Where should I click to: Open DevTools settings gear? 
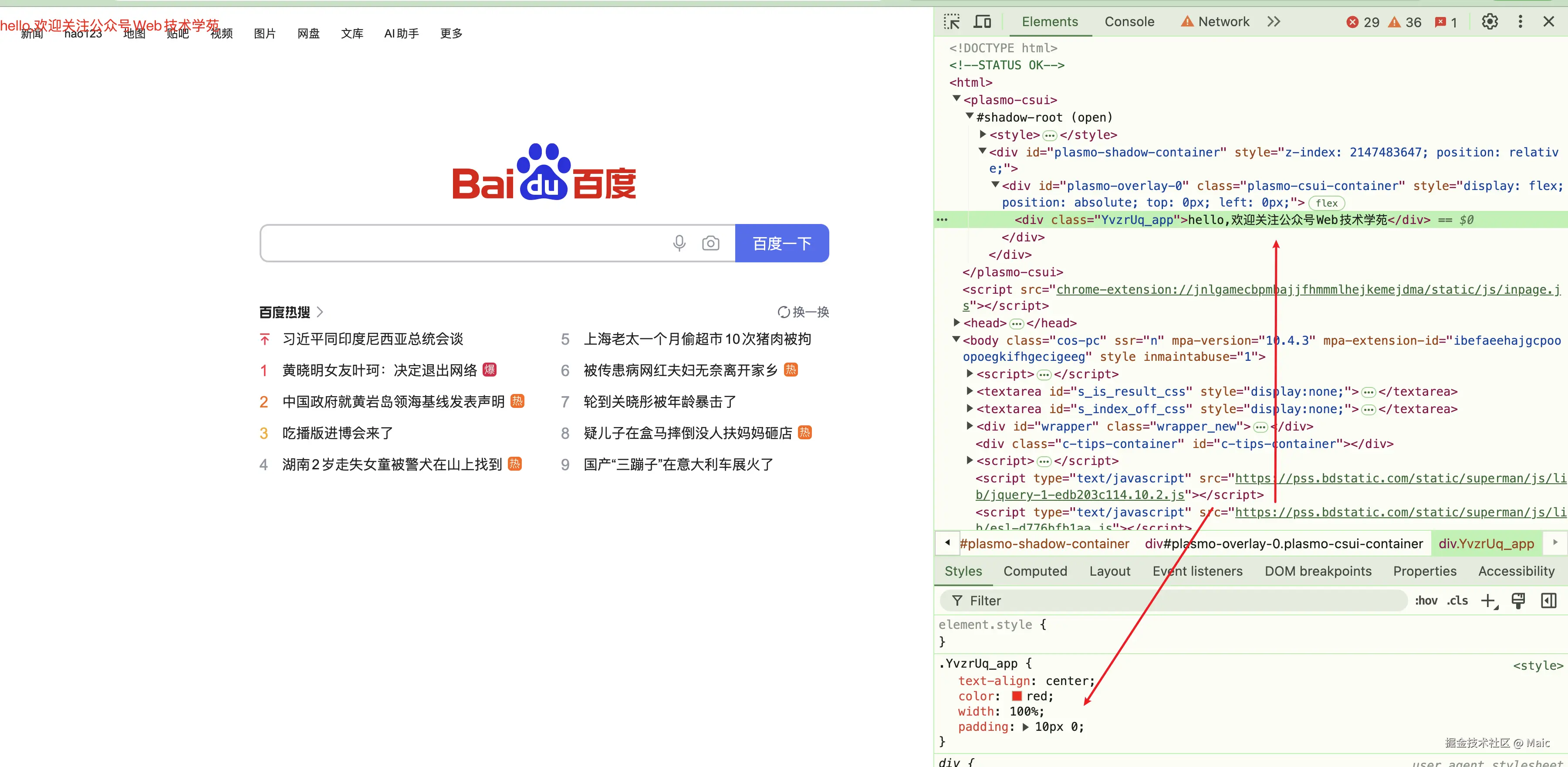[x=1490, y=22]
